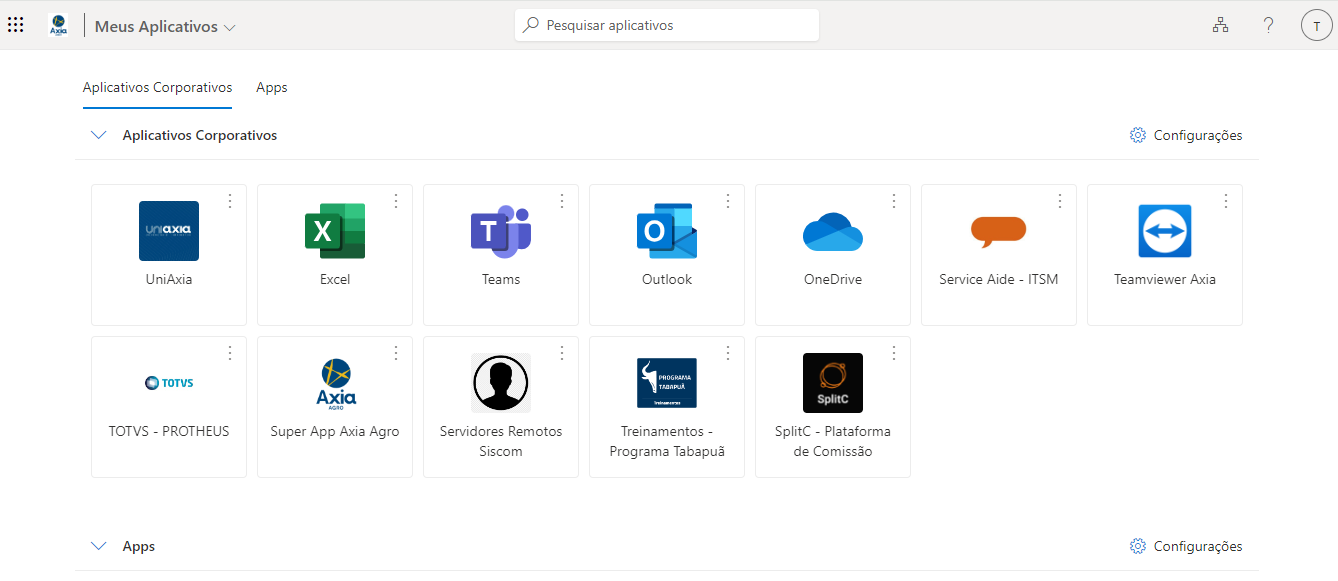Viewport: 1338px width, 581px height.
Task: Open the OneDrive cloud icon
Action: coord(833,232)
